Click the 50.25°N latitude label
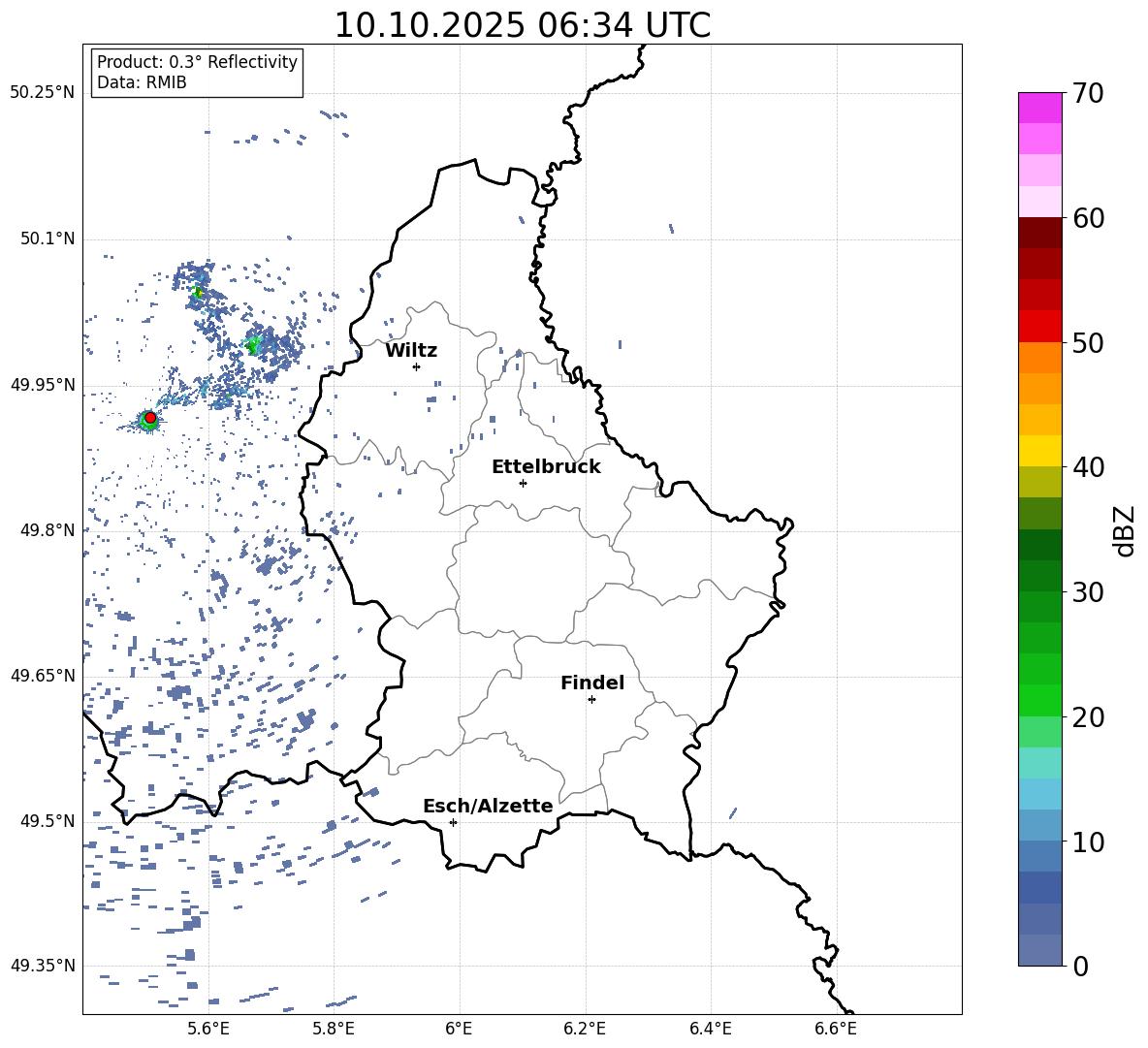 [x=43, y=93]
